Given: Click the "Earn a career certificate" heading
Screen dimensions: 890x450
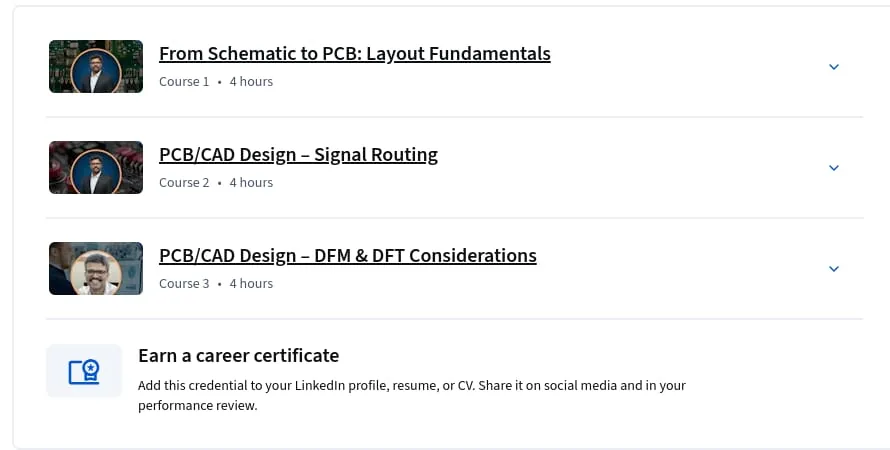Looking at the screenshot, I should pyautogui.click(x=238, y=356).
